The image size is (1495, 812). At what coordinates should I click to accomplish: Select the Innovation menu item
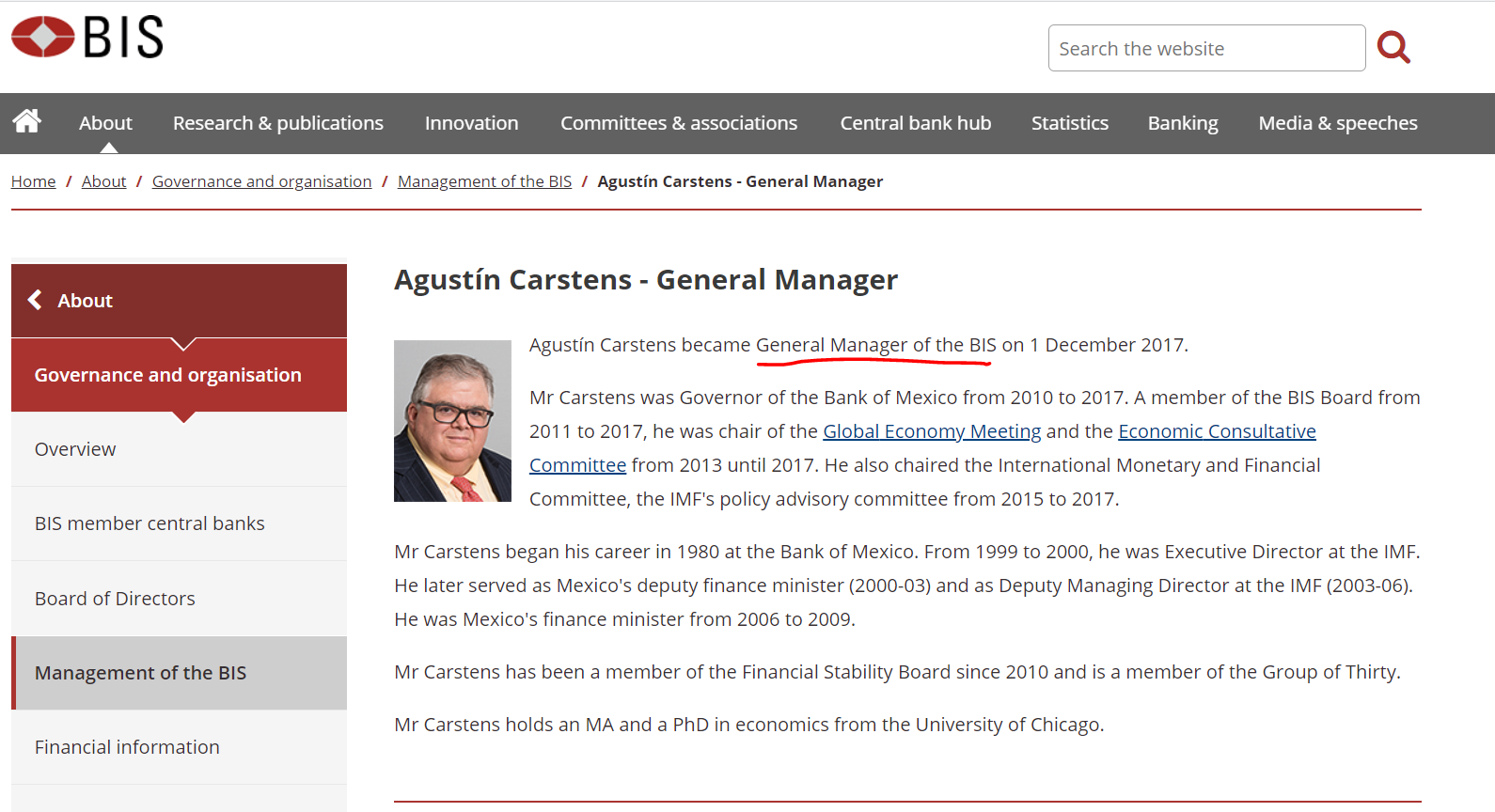pyautogui.click(x=471, y=123)
